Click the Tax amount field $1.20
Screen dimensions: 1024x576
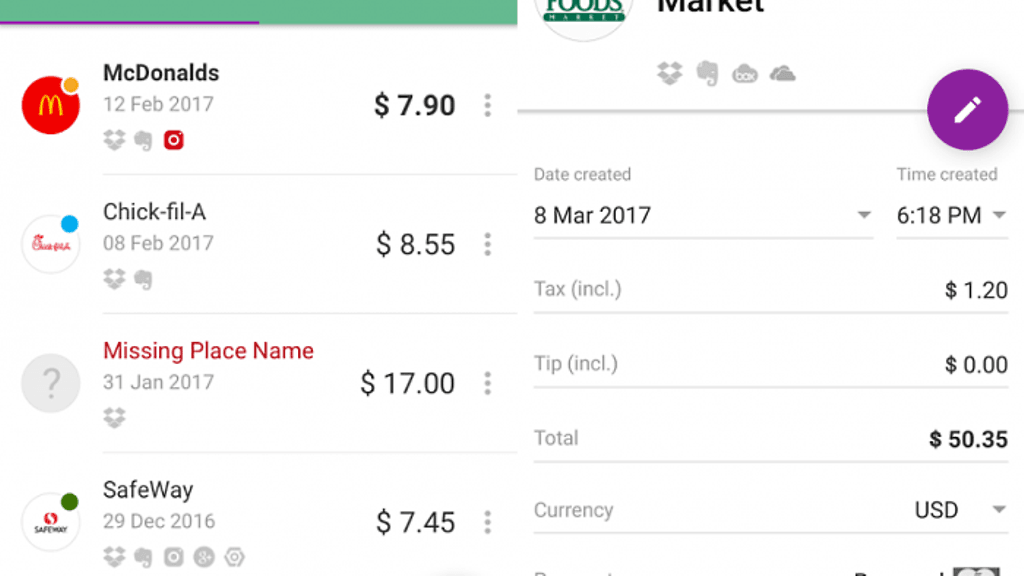(975, 291)
